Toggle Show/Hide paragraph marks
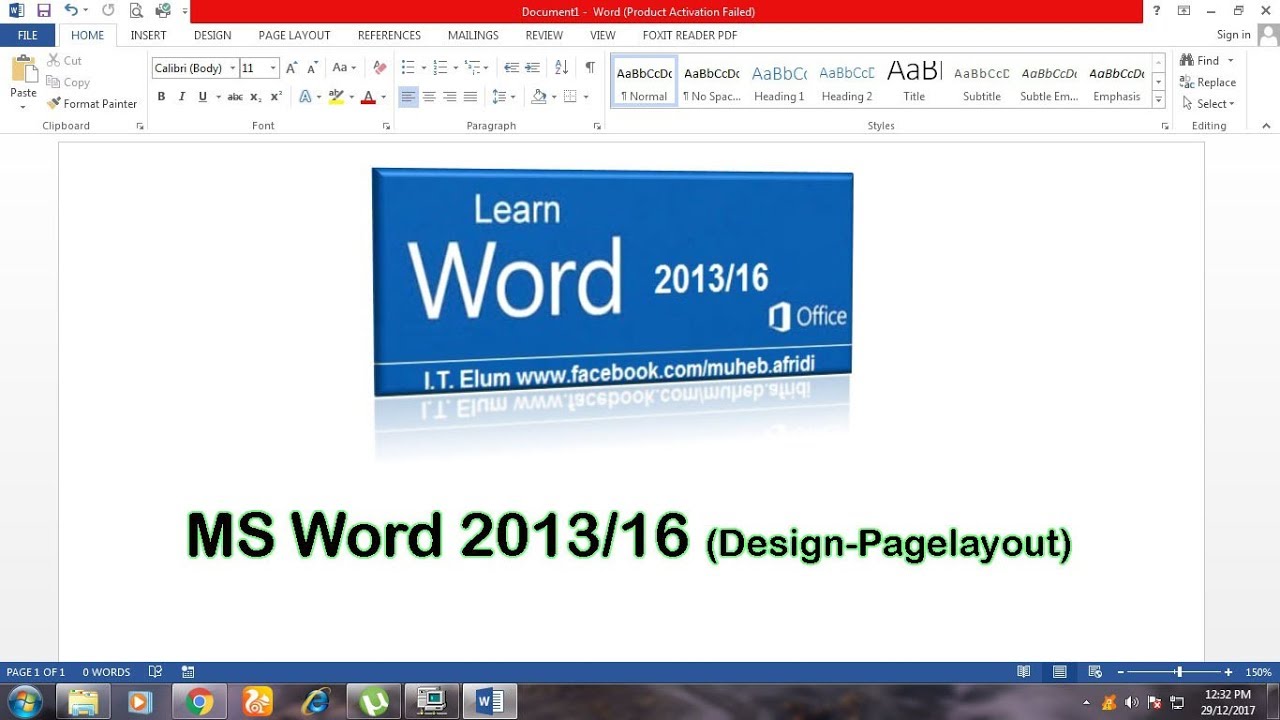 point(590,68)
